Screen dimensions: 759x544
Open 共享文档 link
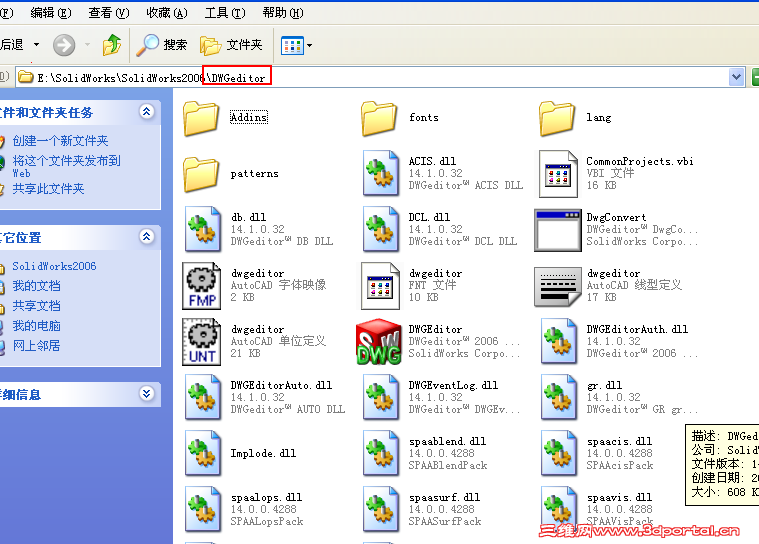tap(36, 306)
